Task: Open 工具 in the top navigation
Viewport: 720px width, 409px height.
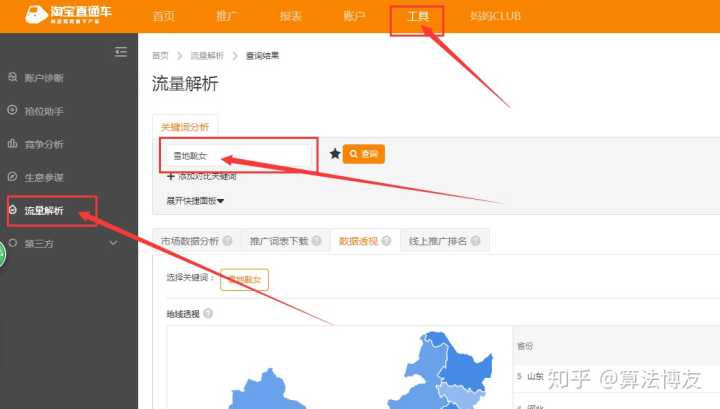Action: point(418,17)
